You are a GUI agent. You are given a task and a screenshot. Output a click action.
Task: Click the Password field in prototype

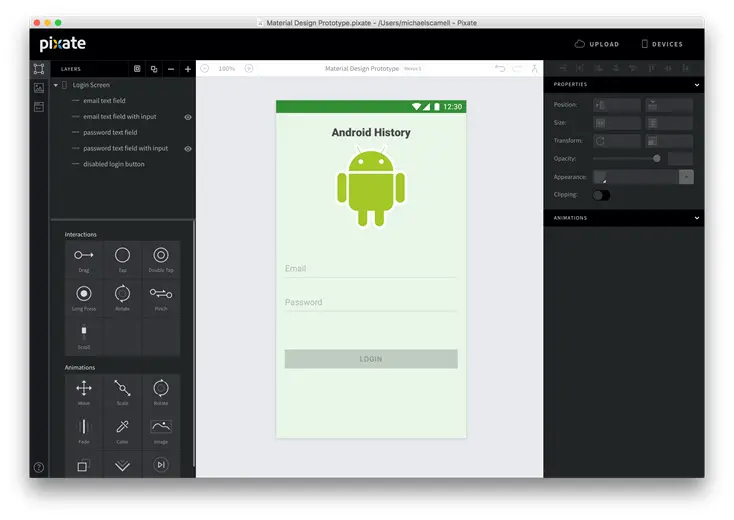click(370, 302)
